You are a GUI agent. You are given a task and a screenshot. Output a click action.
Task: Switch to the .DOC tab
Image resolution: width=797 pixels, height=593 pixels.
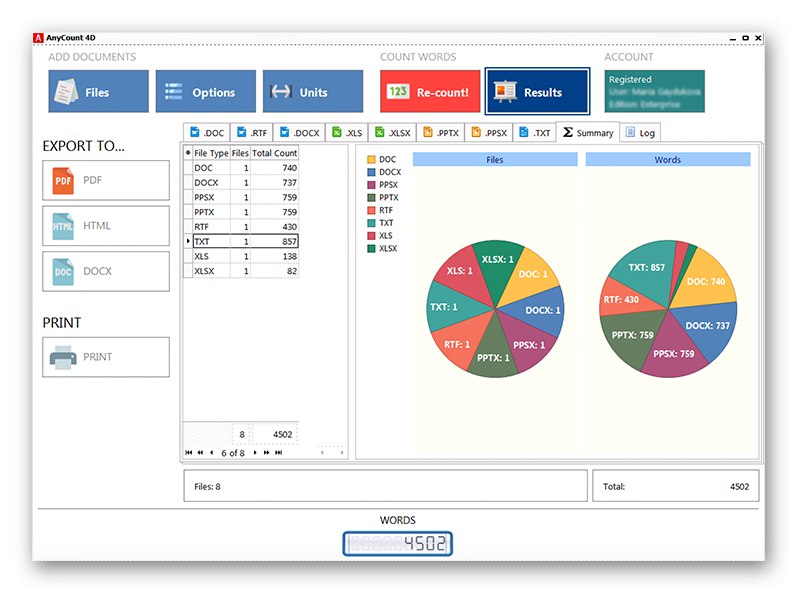(x=206, y=133)
